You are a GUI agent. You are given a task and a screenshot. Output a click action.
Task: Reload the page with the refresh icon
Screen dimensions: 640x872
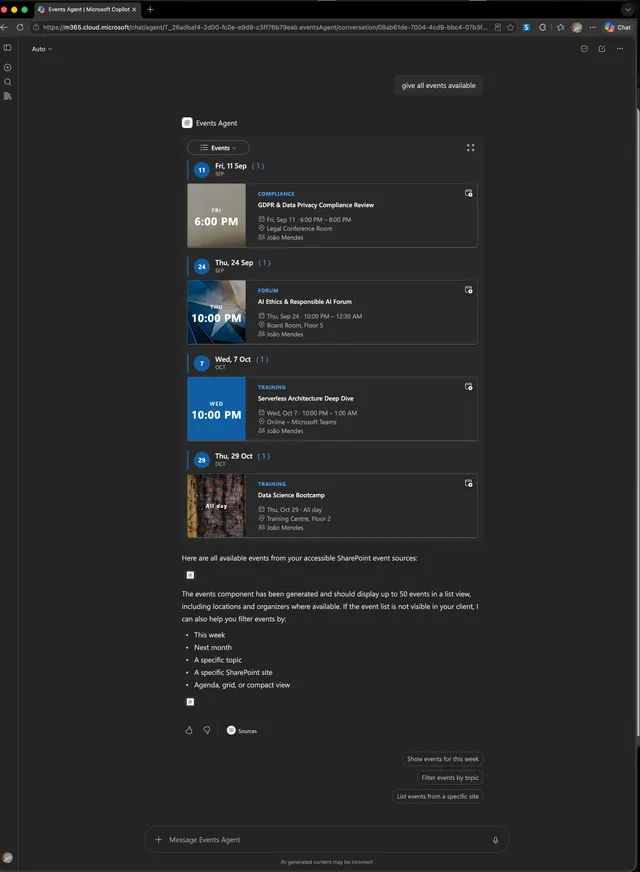[x=20, y=27]
